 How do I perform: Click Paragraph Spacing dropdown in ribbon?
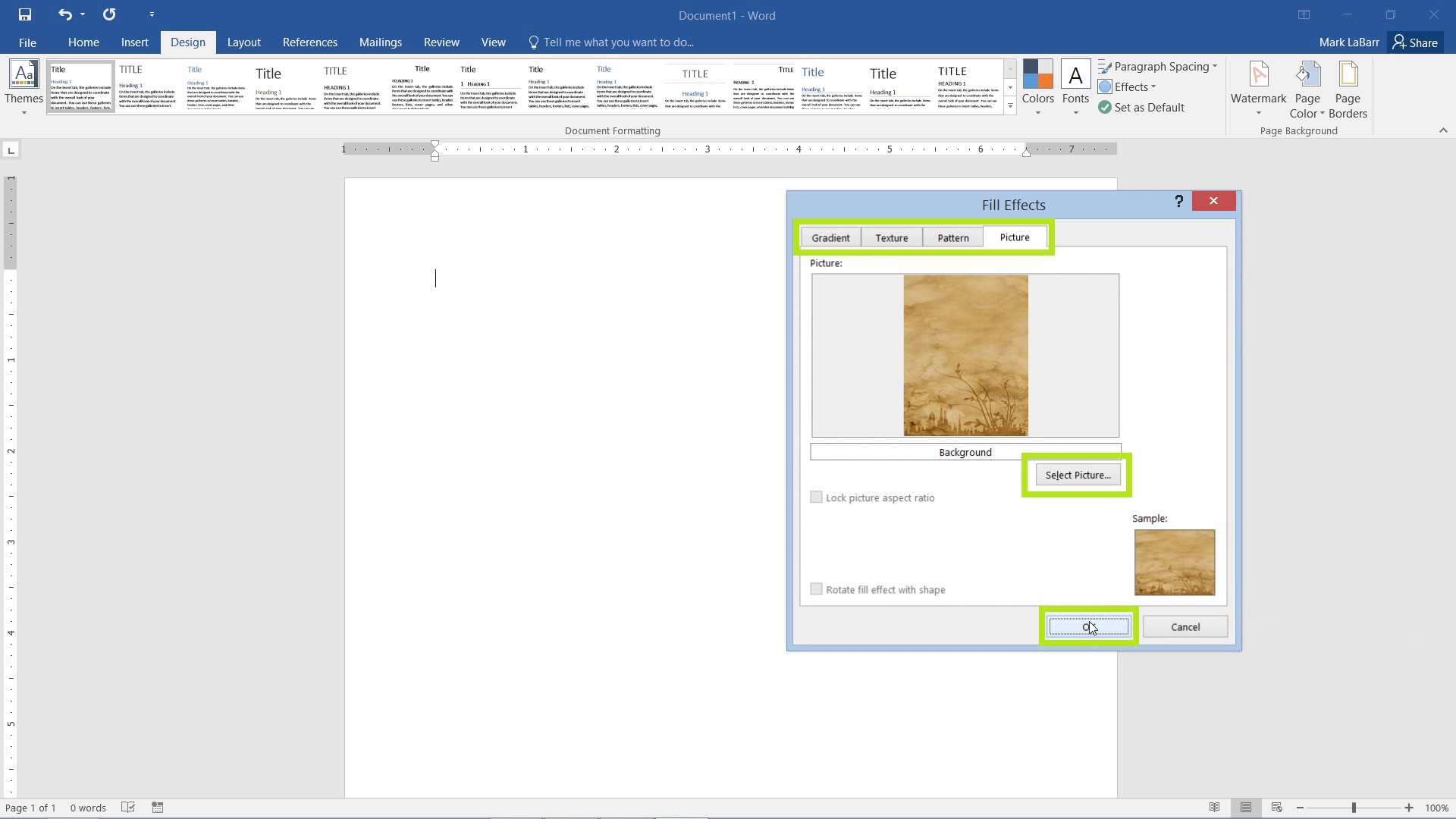coord(1160,65)
